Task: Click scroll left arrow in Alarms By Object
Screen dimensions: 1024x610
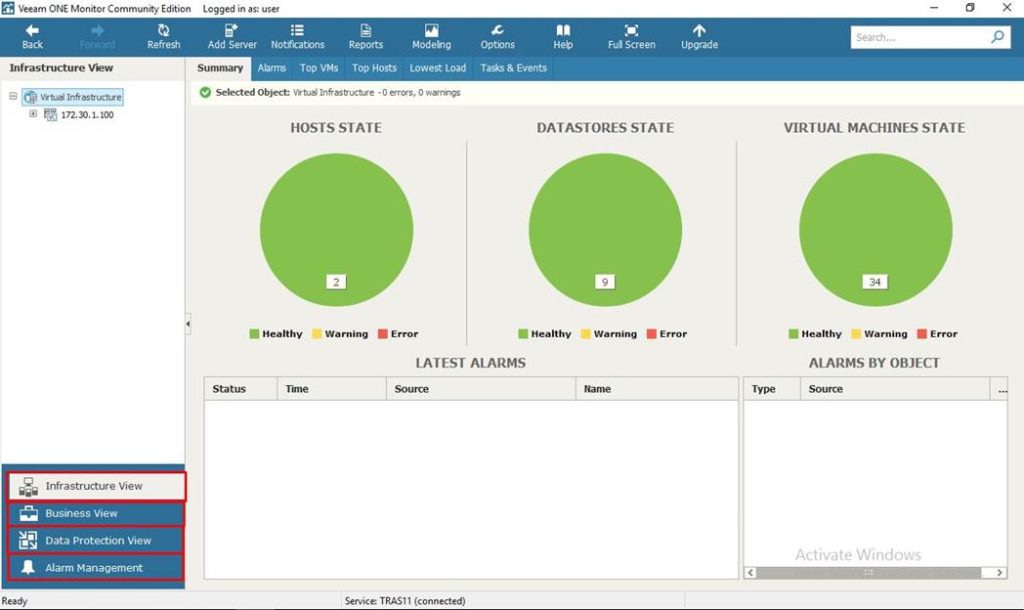Action: (x=751, y=572)
